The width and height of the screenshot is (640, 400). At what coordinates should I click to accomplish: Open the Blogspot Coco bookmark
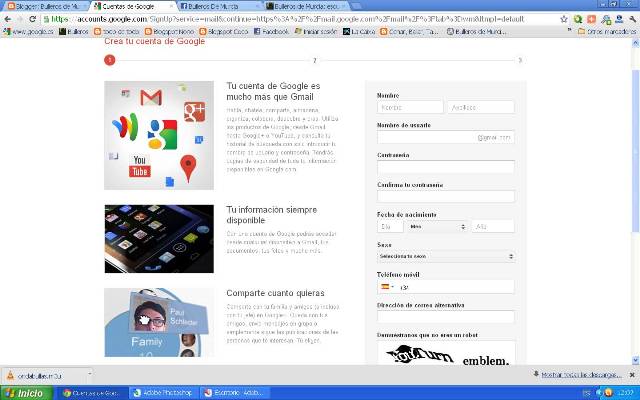pyautogui.click(x=224, y=31)
